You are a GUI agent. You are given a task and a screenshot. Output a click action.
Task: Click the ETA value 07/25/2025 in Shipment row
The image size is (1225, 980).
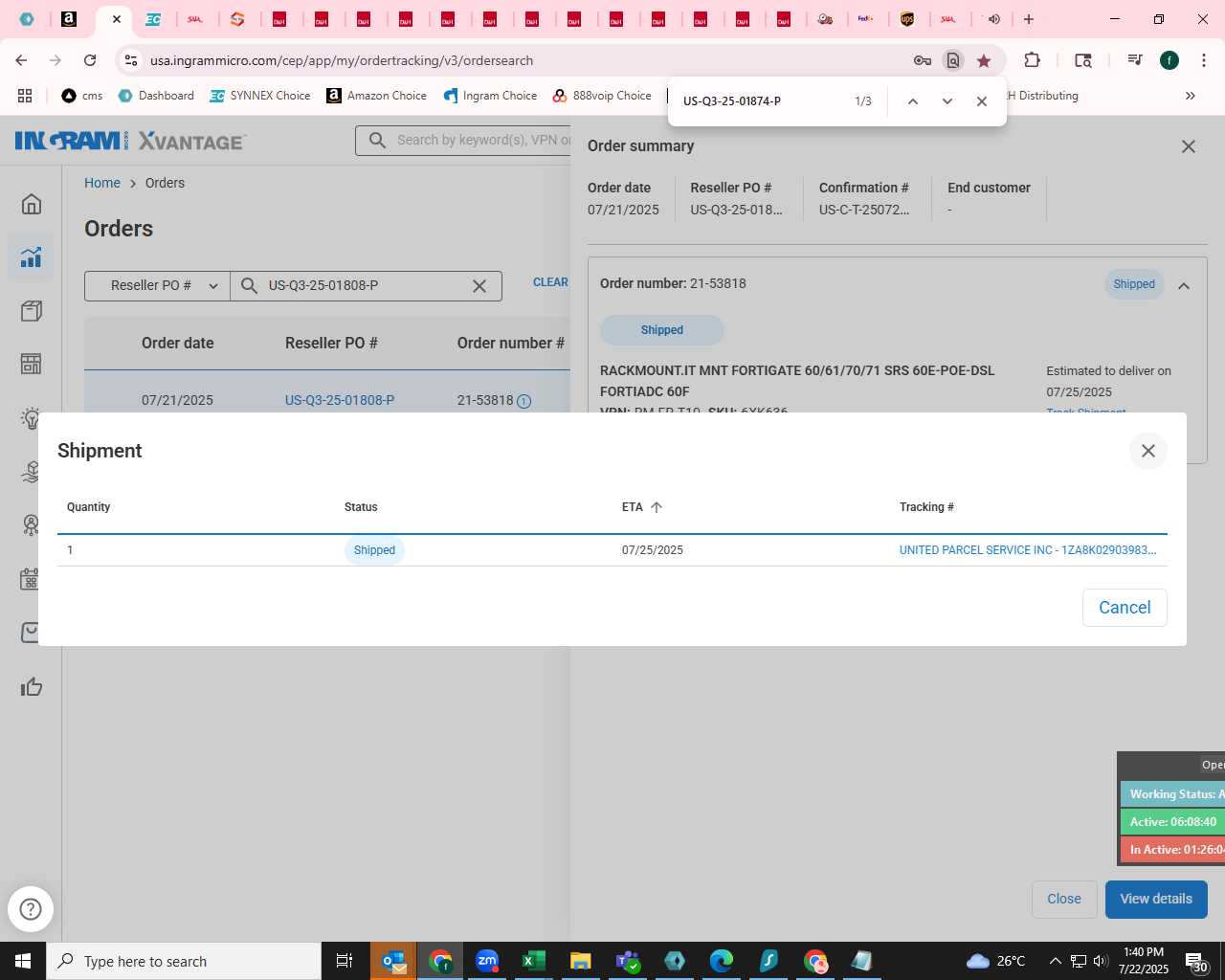pyautogui.click(x=653, y=550)
